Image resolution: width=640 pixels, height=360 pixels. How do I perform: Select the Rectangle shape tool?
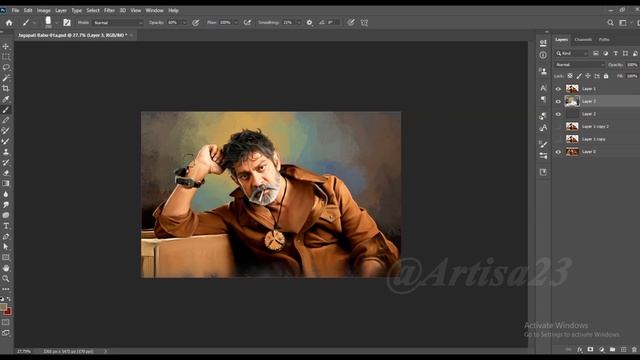(6, 258)
